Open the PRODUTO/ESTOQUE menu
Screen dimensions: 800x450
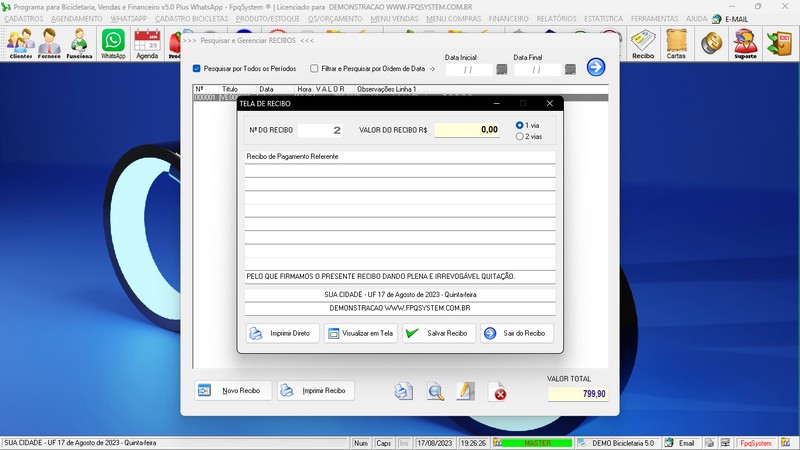tap(268, 19)
